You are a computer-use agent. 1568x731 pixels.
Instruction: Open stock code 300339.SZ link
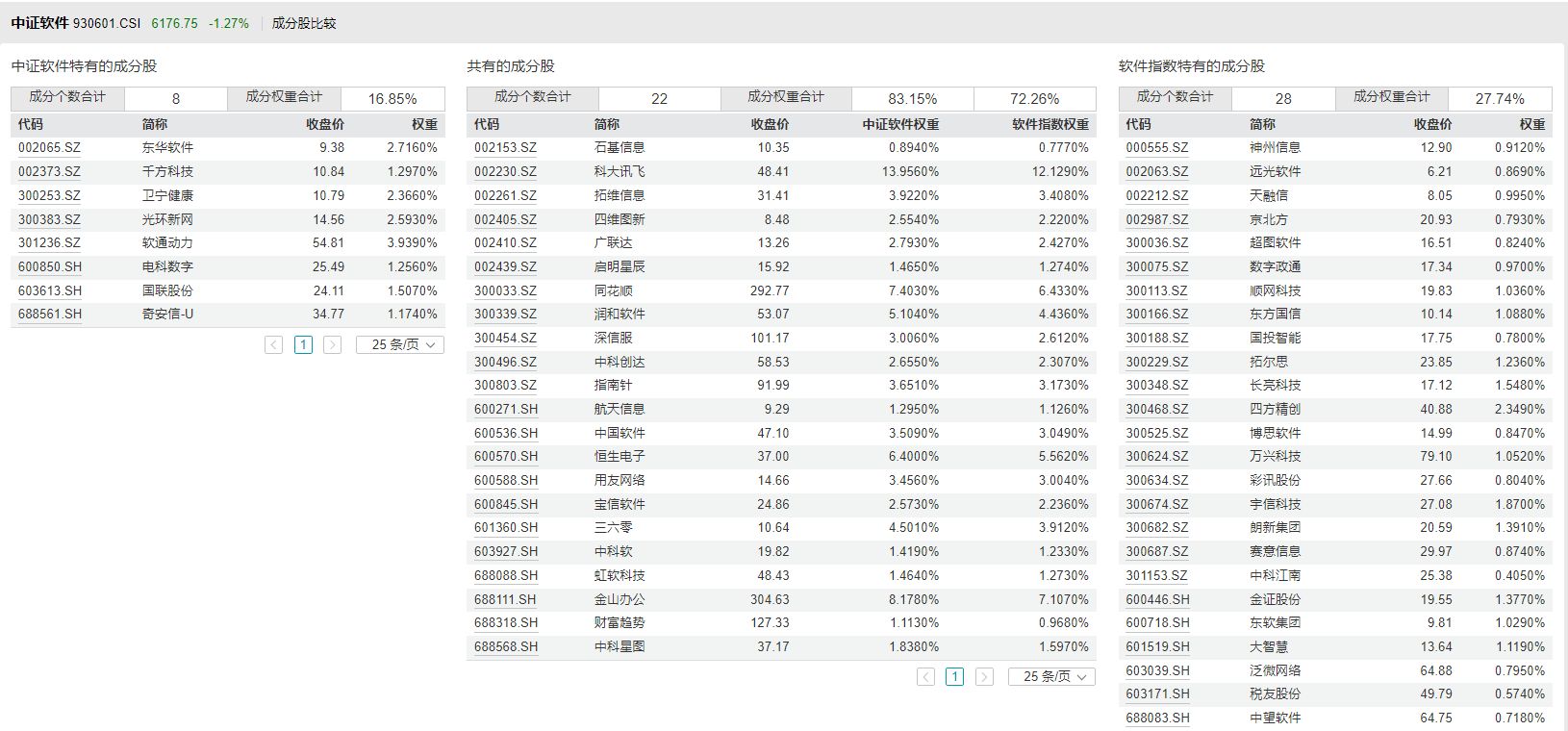(506, 315)
